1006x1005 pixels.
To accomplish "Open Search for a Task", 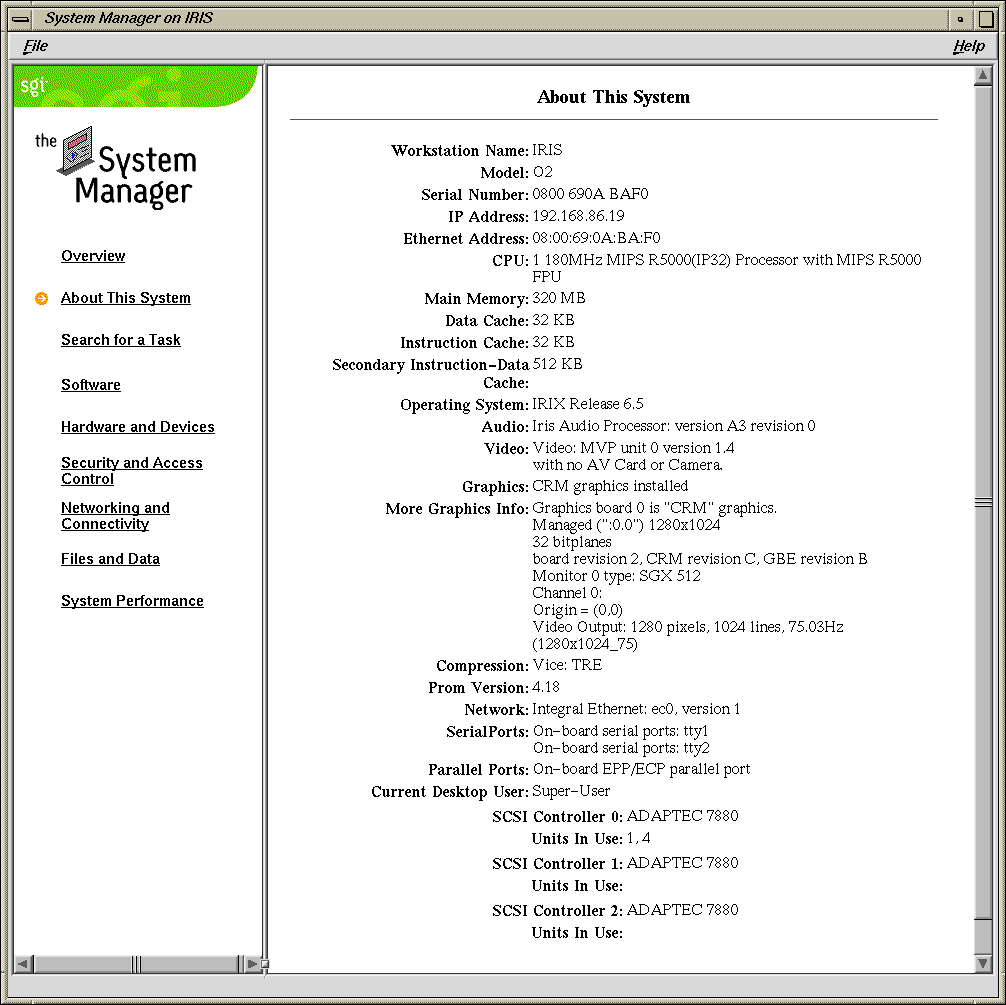I will tap(121, 340).
